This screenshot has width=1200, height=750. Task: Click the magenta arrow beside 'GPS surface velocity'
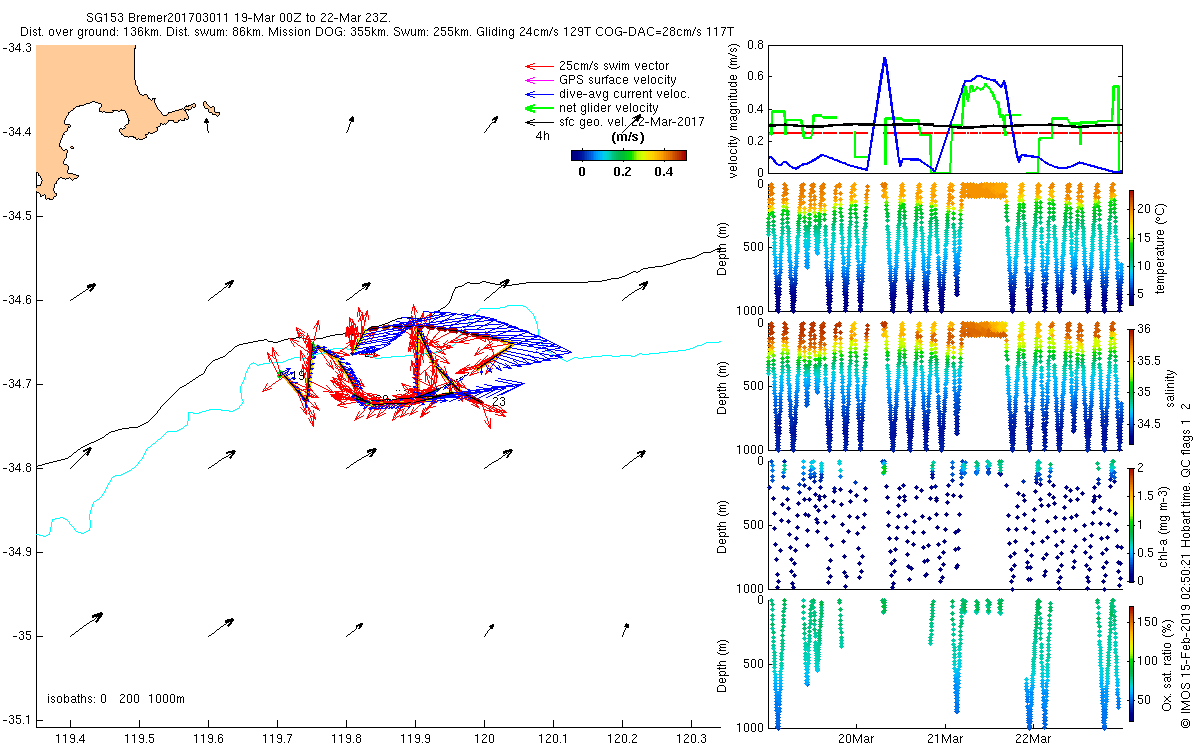(x=539, y=80)
